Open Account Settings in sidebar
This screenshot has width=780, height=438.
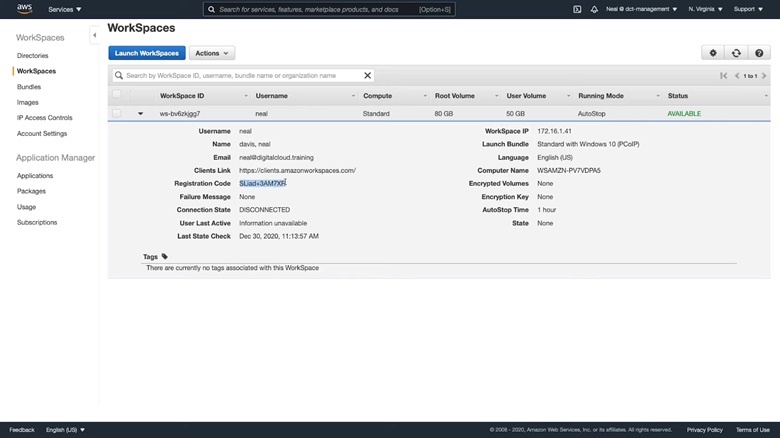(x=42, y=133)
